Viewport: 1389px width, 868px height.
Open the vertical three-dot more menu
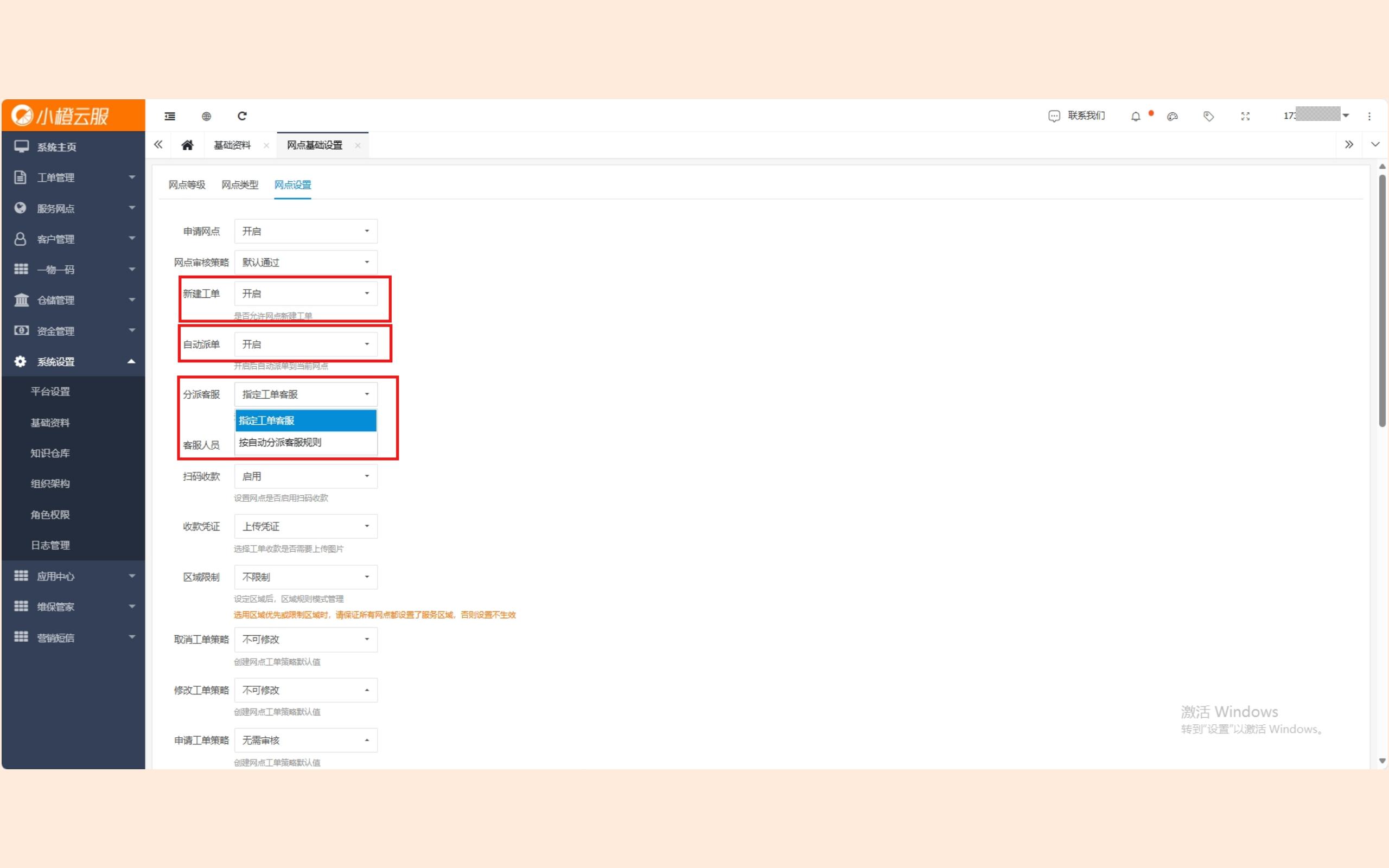click(1369, 117)
